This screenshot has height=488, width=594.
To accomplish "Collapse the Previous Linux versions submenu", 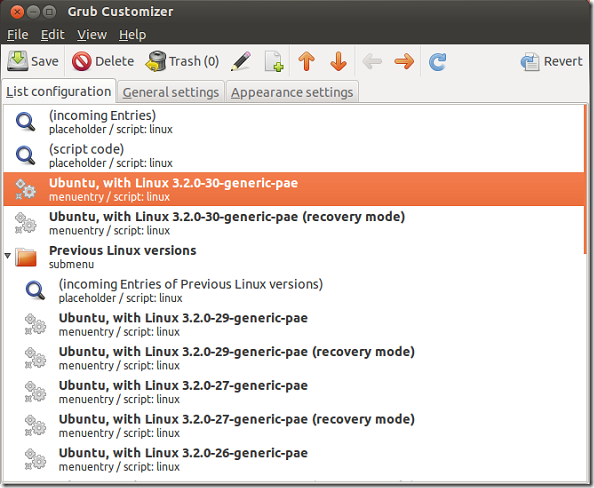I will pyautogui.click(x=7, y=256).
